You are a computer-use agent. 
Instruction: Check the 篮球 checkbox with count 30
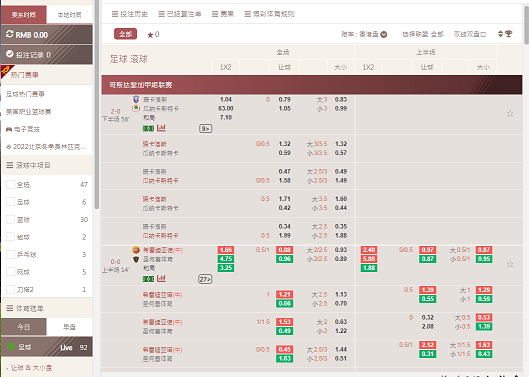pos(10,219)
